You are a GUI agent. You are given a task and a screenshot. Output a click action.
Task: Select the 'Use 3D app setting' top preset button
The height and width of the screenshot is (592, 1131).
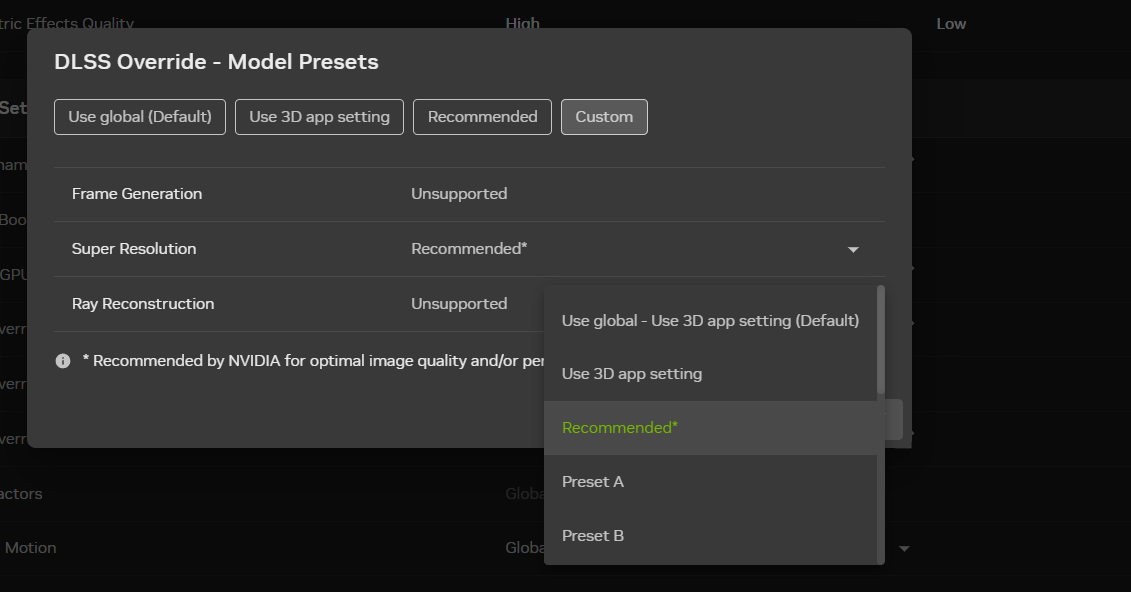[319, 117]
